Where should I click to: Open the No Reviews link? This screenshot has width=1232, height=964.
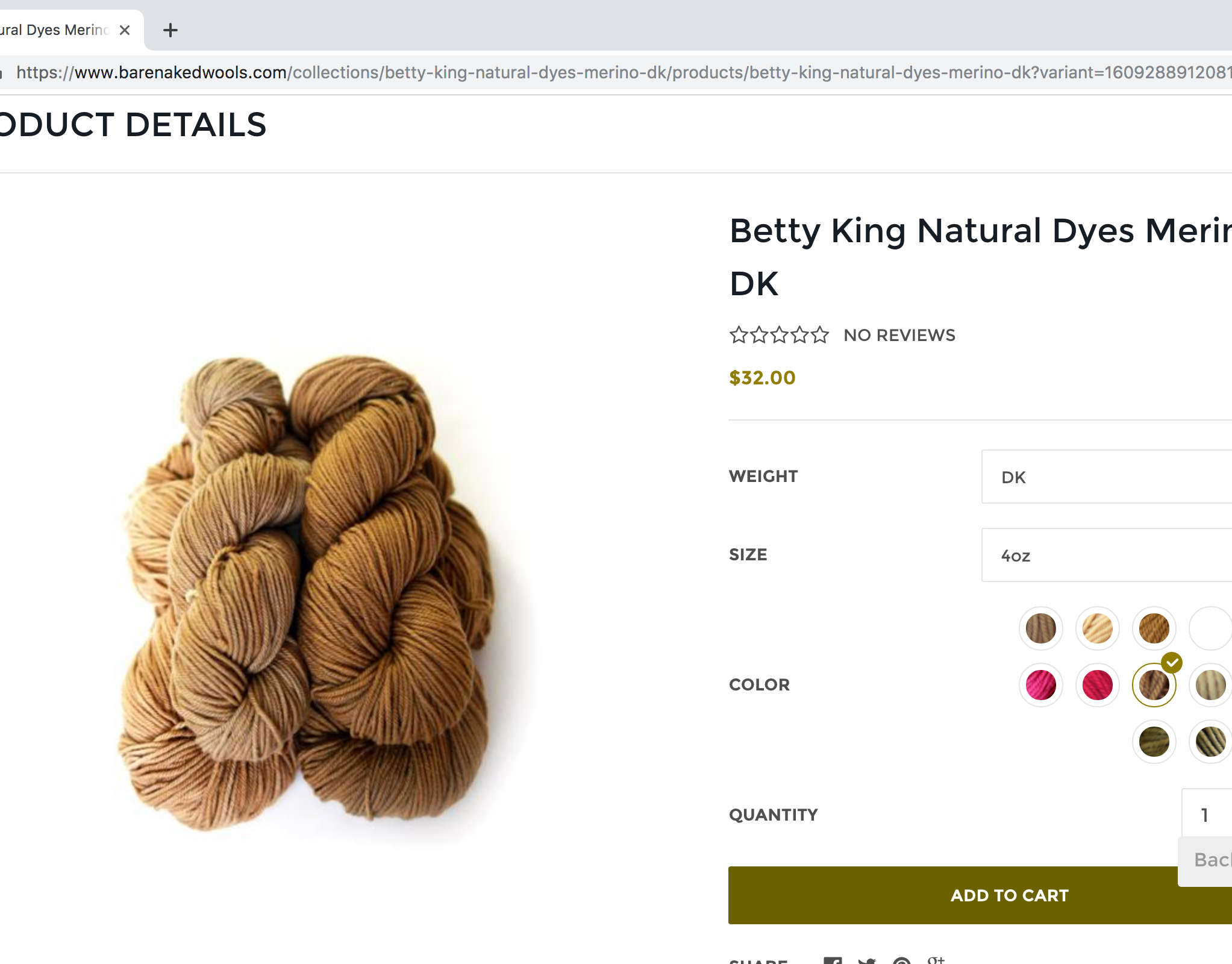(x=899, y=335)
